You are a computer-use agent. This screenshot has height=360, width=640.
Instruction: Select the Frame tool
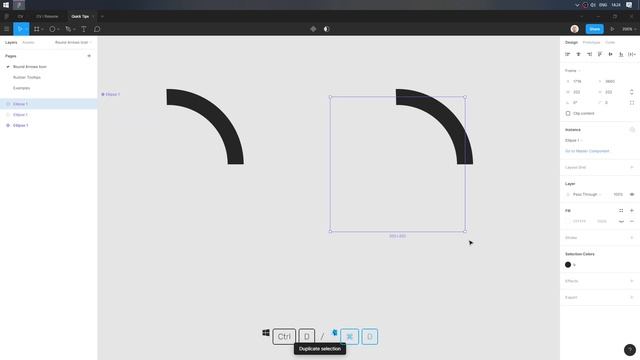37,29
